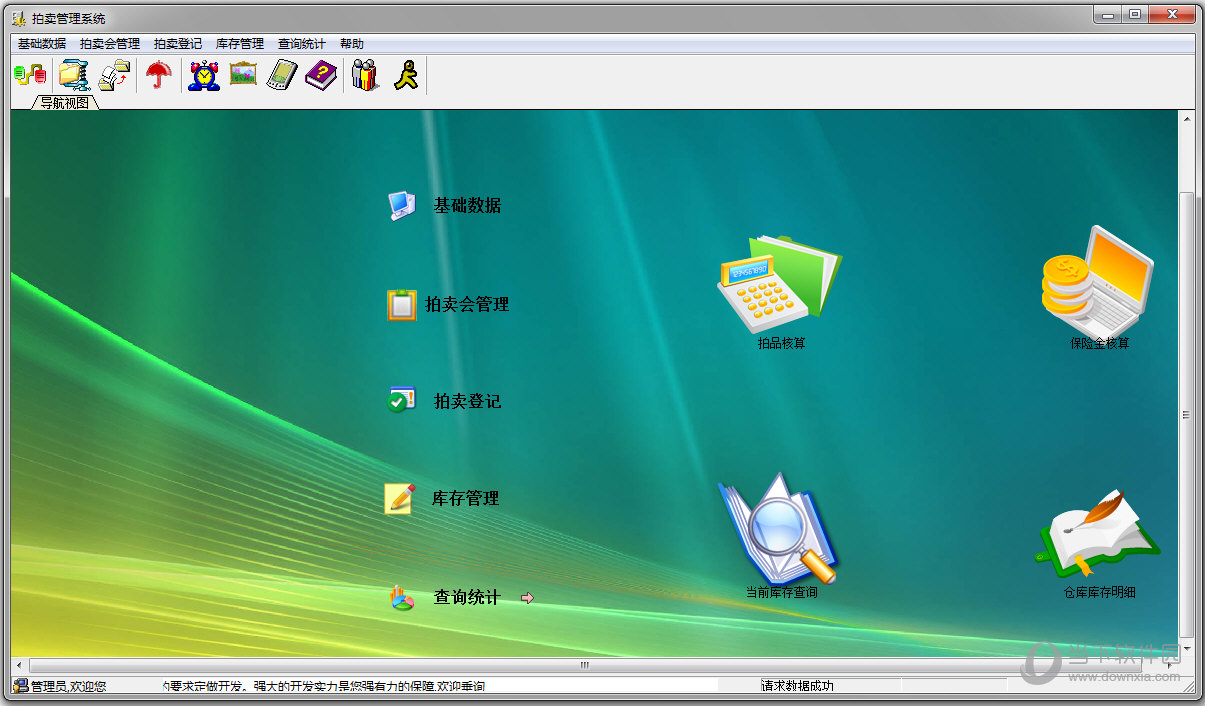Screen dimensions: 1205x706
Task: Open the 查询统计 menu
Action: tap(302, 44)
